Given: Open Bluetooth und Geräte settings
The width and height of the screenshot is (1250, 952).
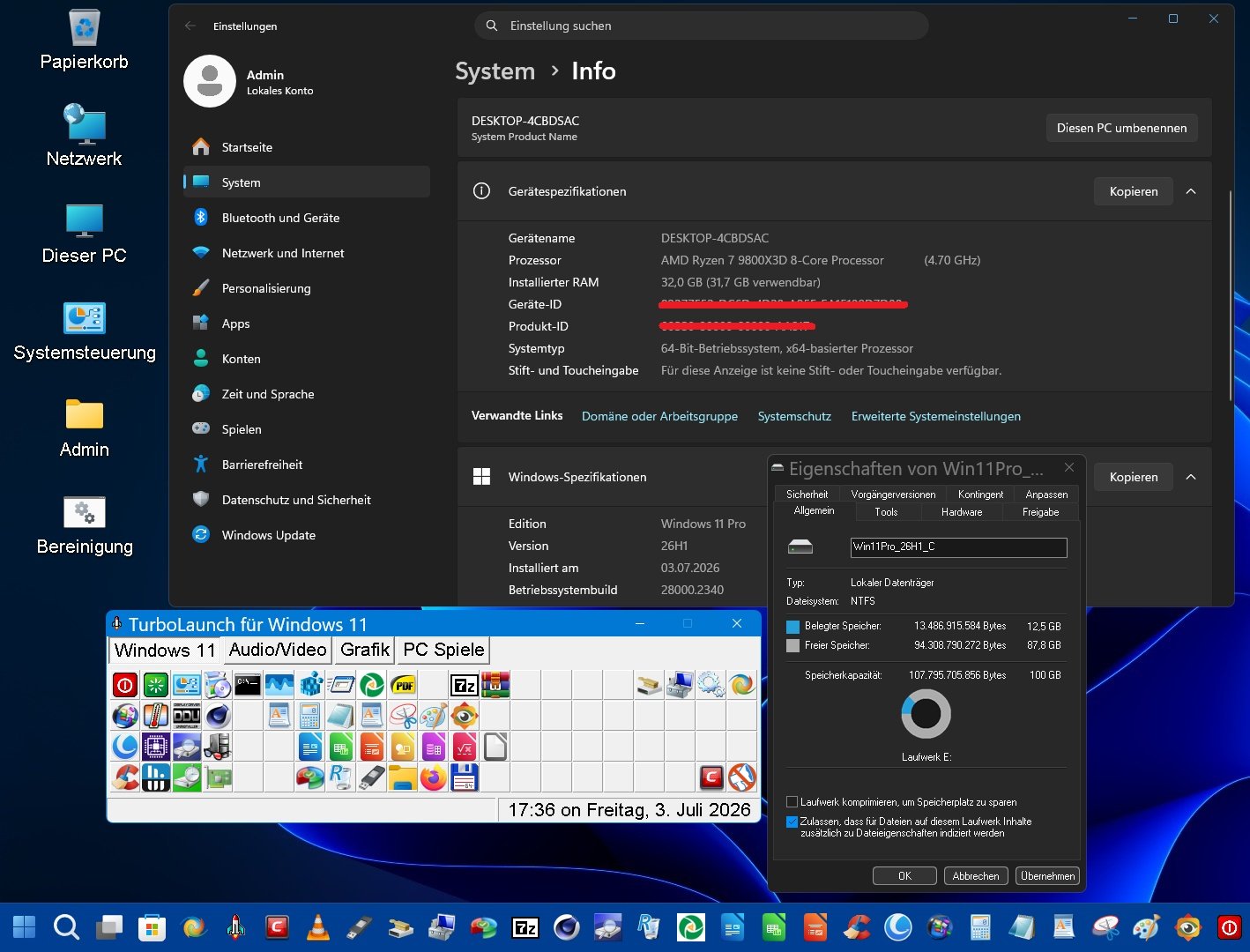Looking at the screenshot, I should 307,218.
